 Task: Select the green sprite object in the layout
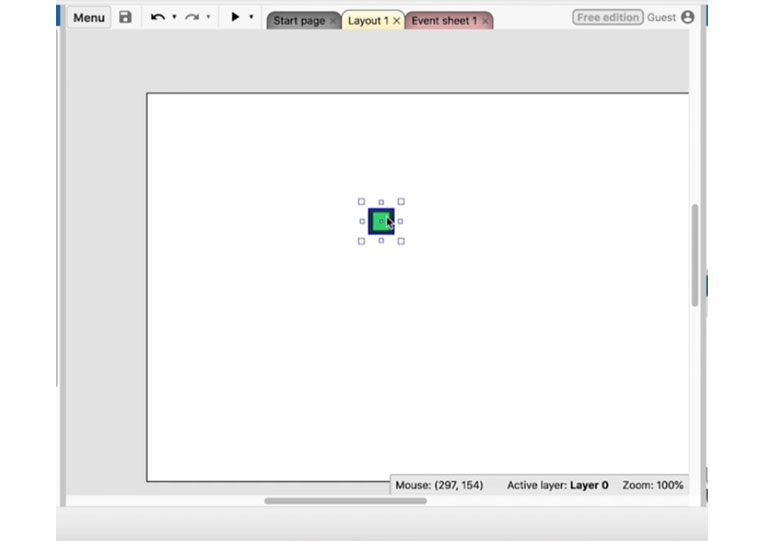381,221
